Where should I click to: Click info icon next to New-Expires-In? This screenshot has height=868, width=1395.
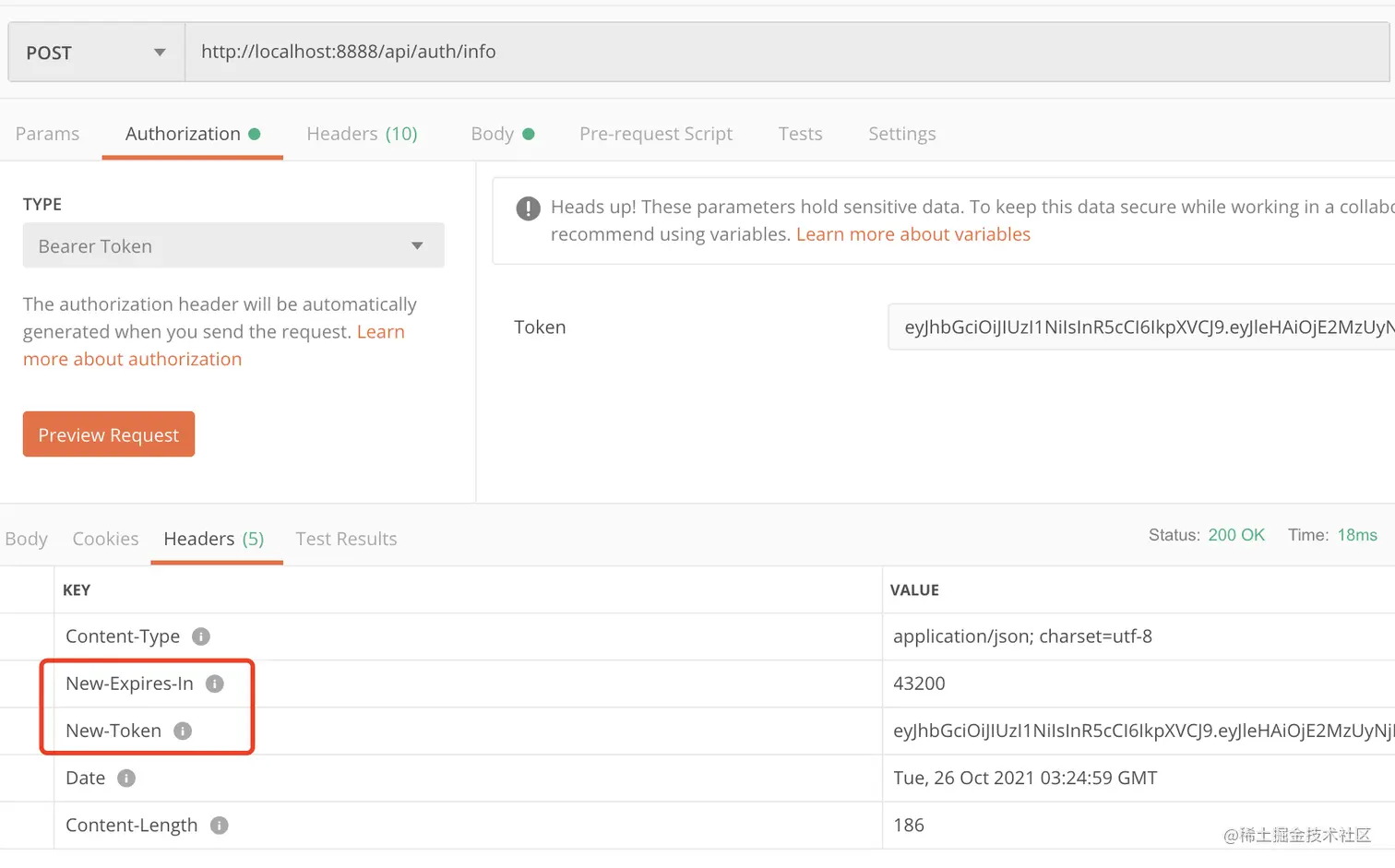click(x=215, y=684)
